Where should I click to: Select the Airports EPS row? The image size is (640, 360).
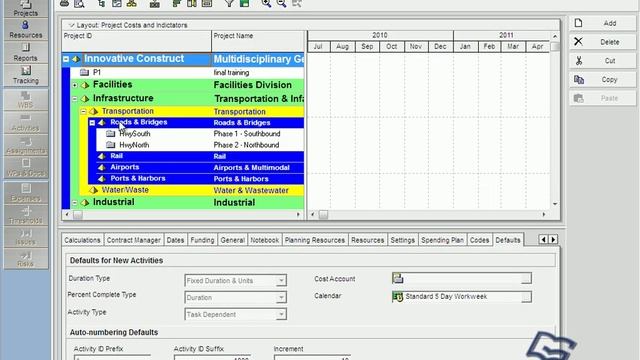[x=200, y=167]
